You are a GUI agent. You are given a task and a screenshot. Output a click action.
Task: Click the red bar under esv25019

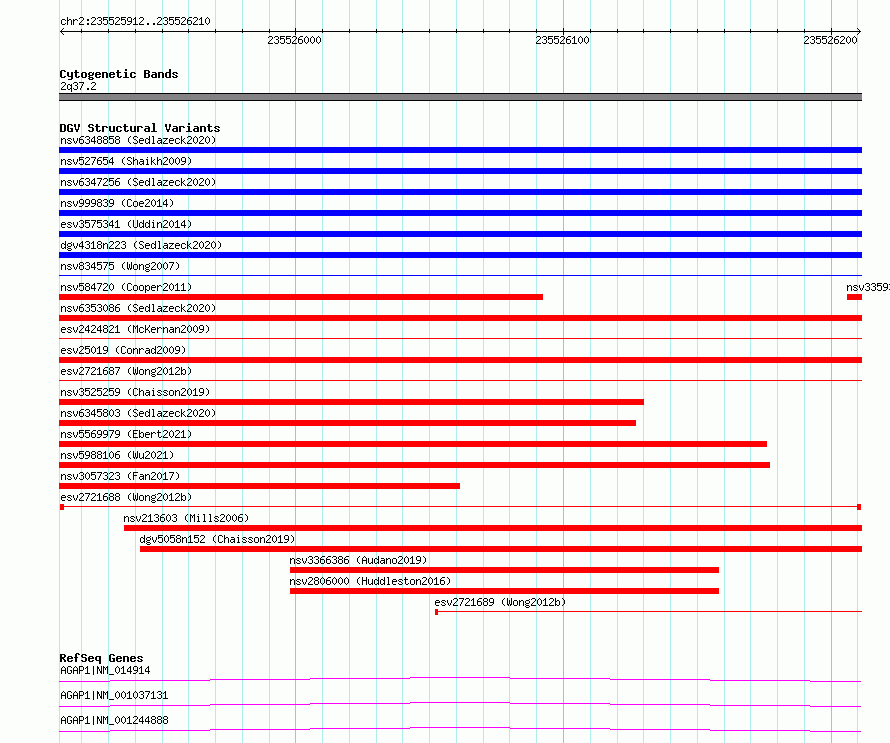[460, 360]
